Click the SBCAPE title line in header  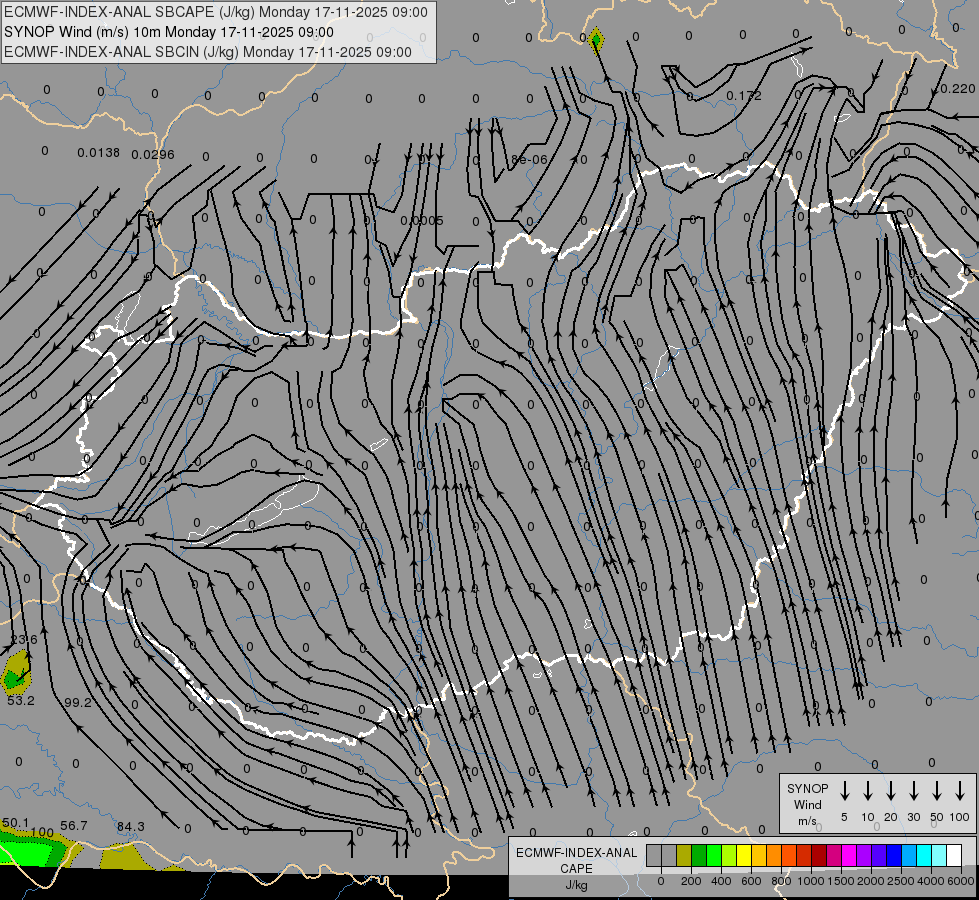(216, 12)
